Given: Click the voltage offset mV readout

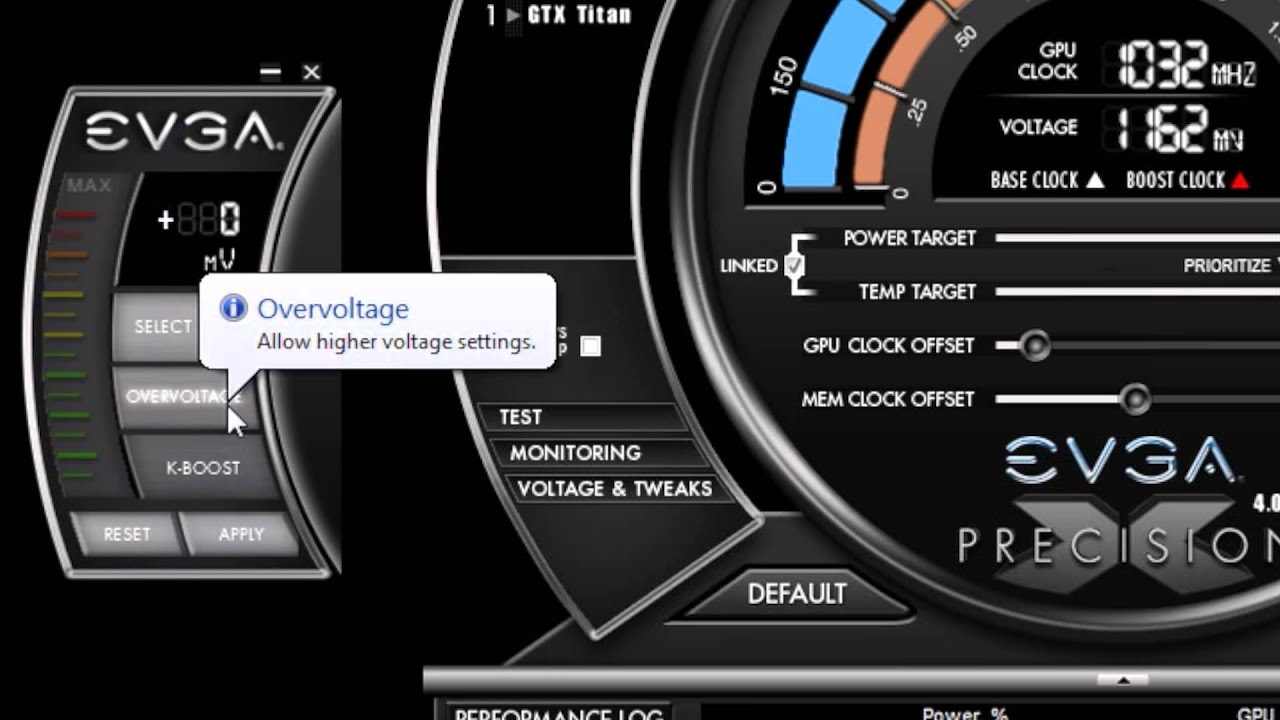Looking at the screenshot, I should pyautogui.click(x=200, y=219).
